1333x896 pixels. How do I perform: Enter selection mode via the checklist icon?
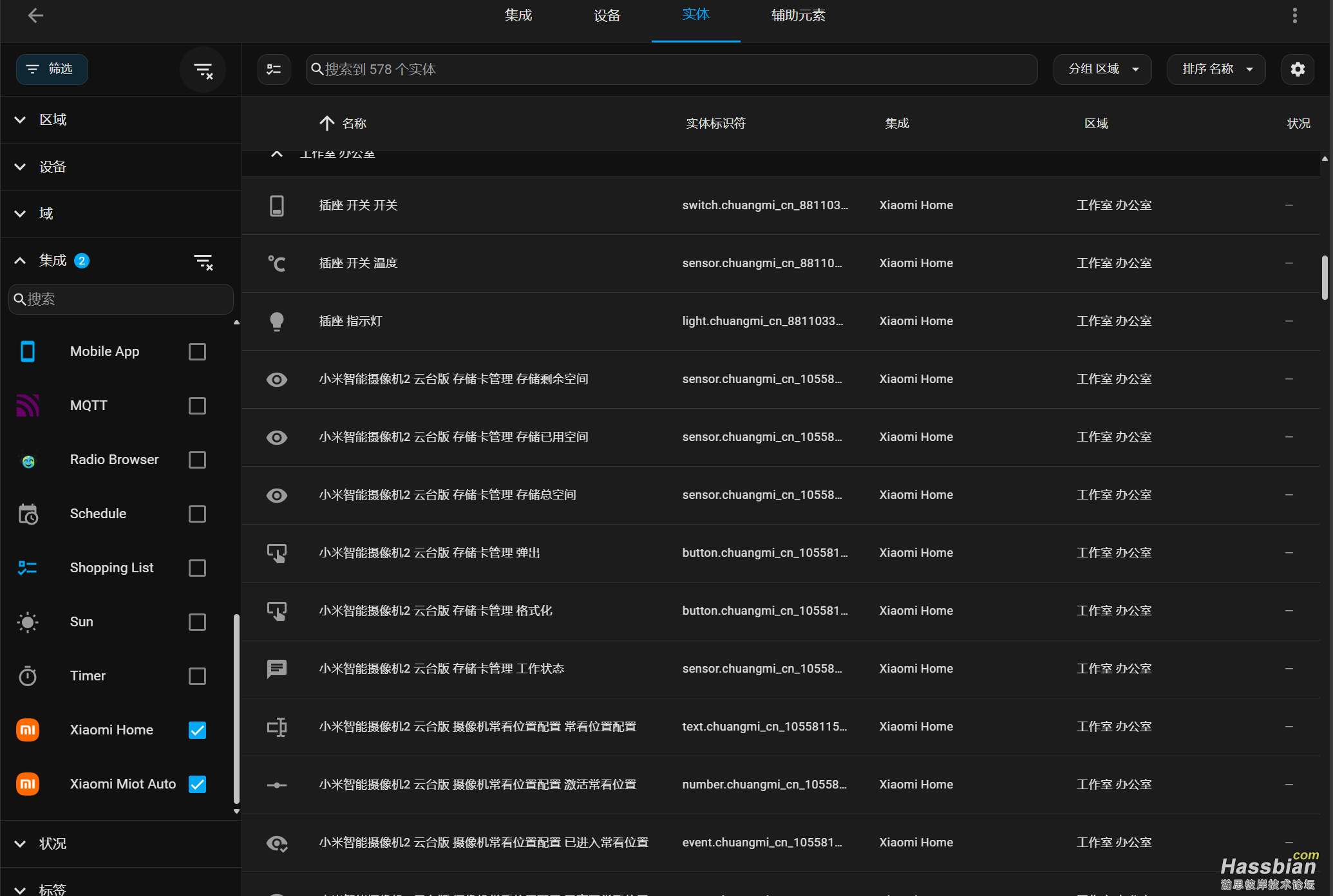coord(274,70)
